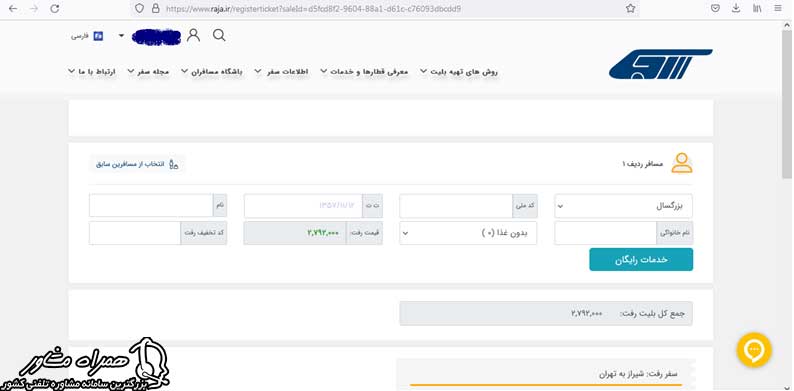Screen dimensions: 794x391
Task: Show site security padlock info
Action: (x=155, y=9)
